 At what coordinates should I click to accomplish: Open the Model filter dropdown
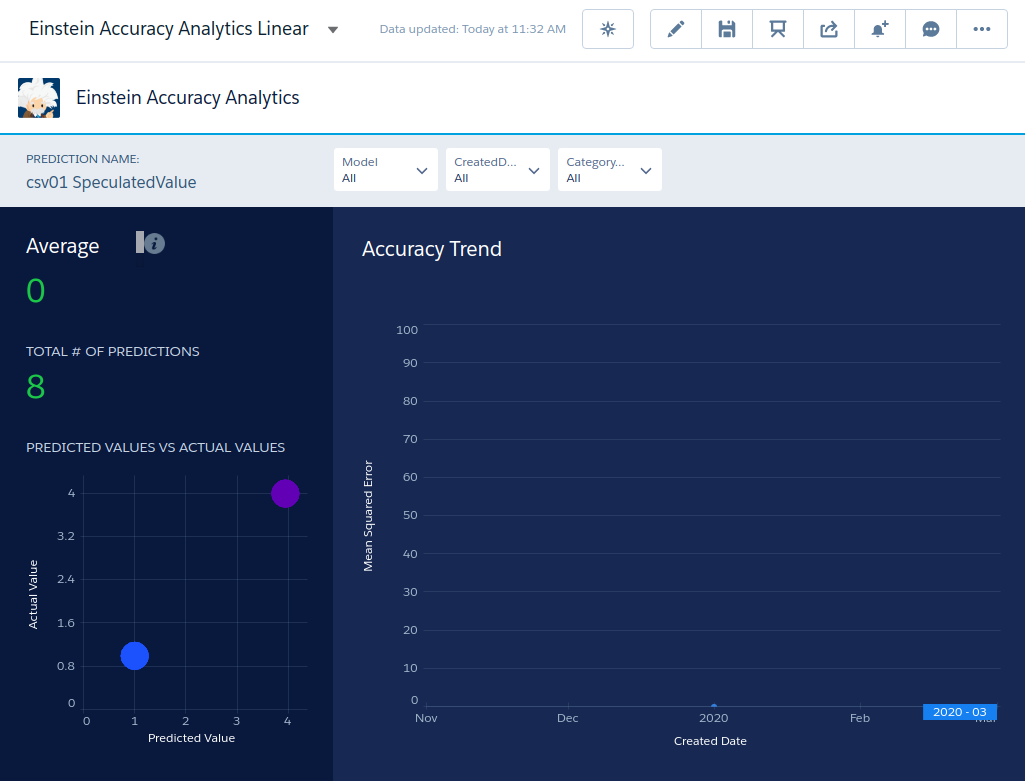click(x=385, y=170)
